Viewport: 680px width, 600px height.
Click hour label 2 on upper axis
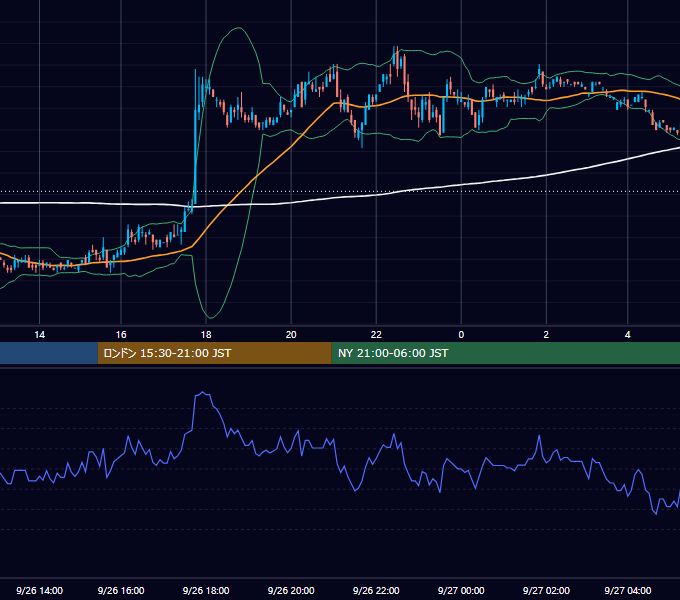pos(546,335)
